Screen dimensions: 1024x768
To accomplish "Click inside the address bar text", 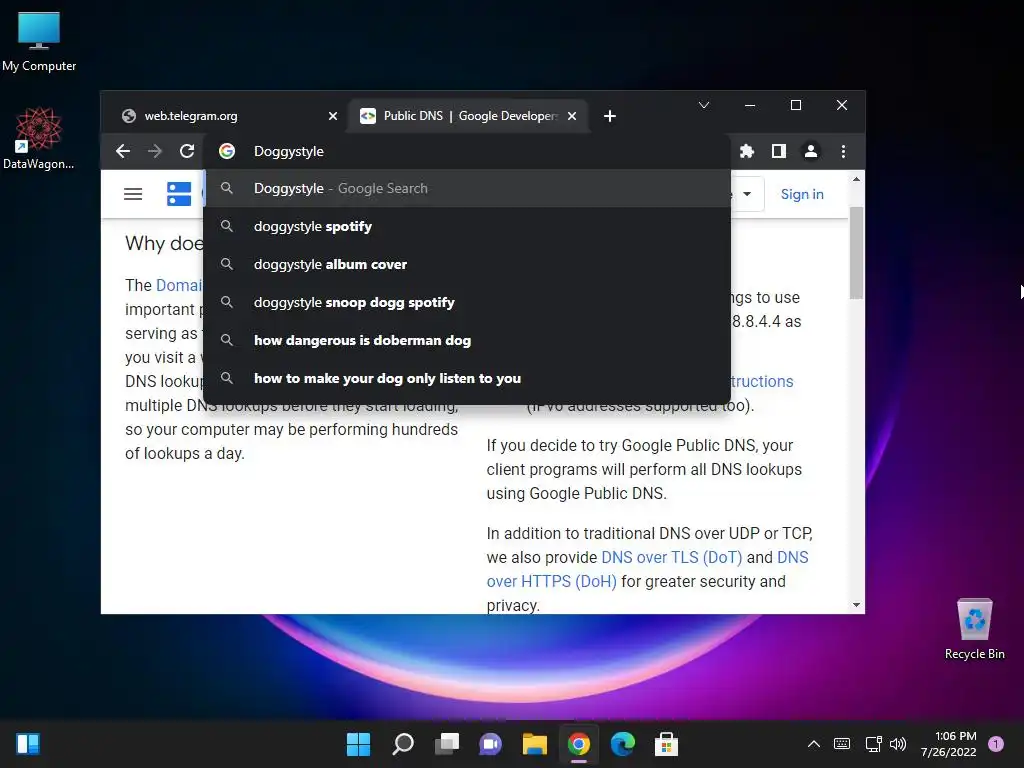I will coord(289,152).
